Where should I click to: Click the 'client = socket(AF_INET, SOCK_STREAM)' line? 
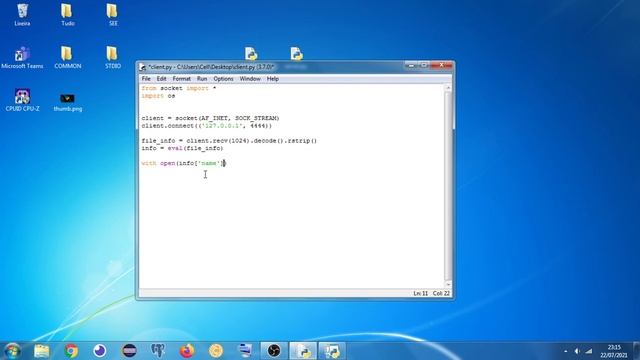pyautogui.click(x=210, y=118)
